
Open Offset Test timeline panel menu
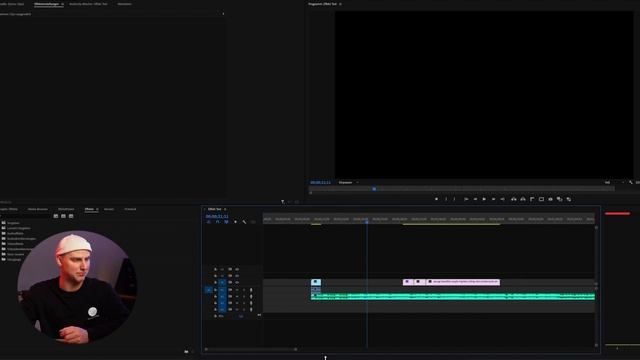(x=225, y=209)
